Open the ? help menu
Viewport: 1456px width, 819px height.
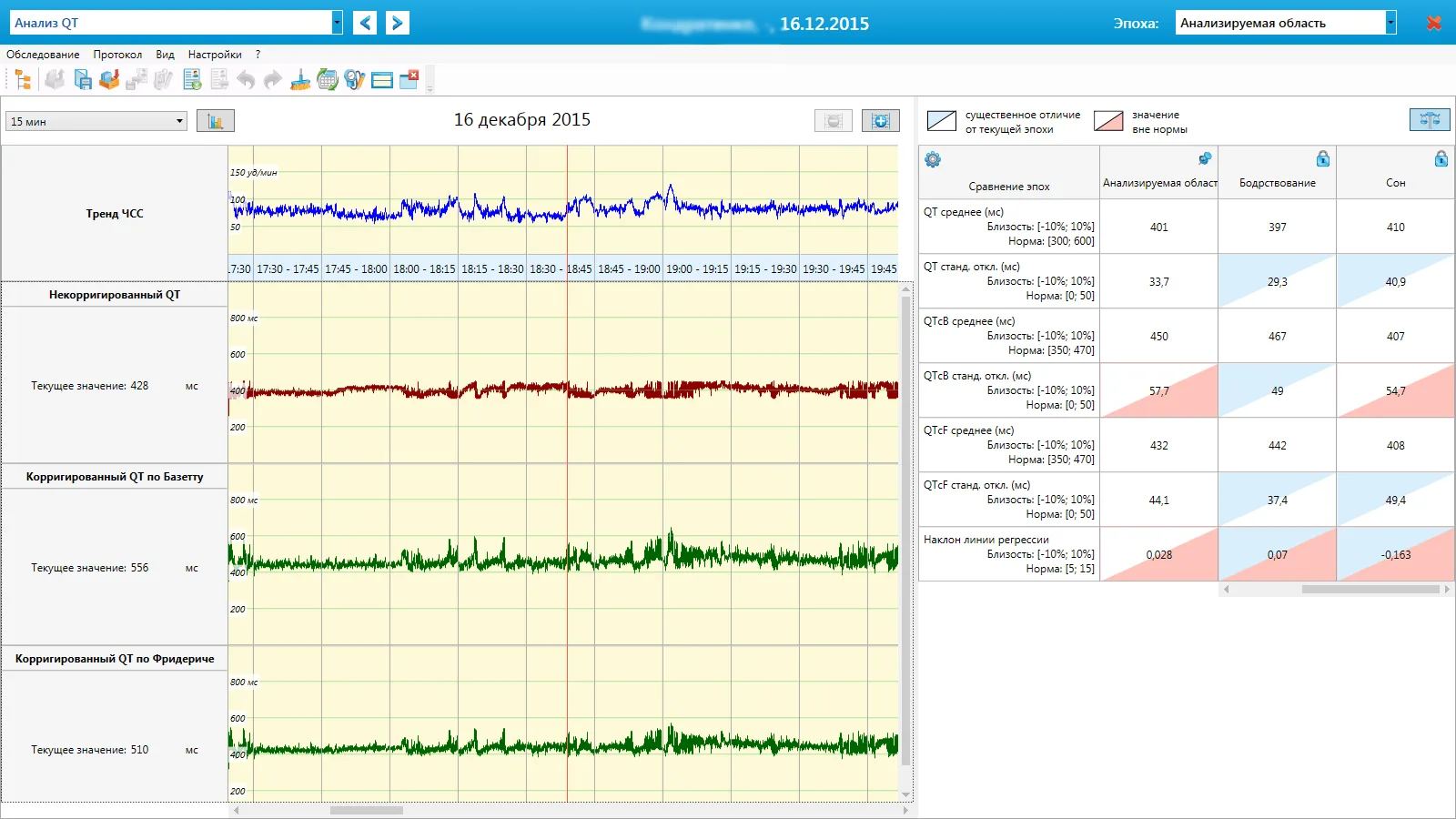click(x=258, y=55)
